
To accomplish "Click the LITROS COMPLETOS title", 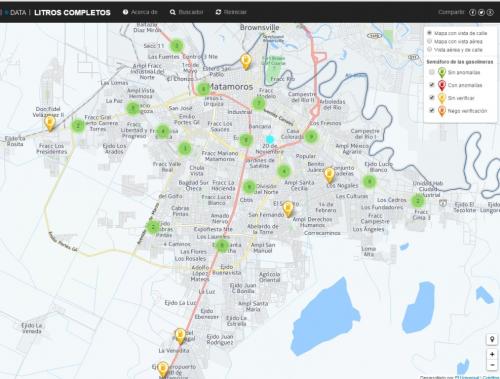I will tap(72, 13).
